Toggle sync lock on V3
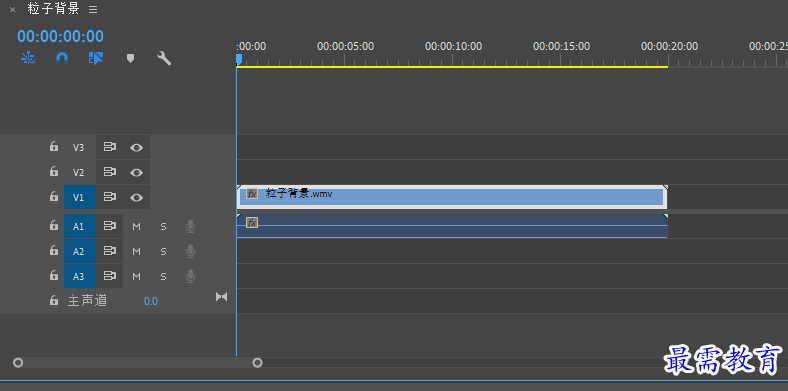The width and height of the screenshot is (788, 391). tap(110, 147)
